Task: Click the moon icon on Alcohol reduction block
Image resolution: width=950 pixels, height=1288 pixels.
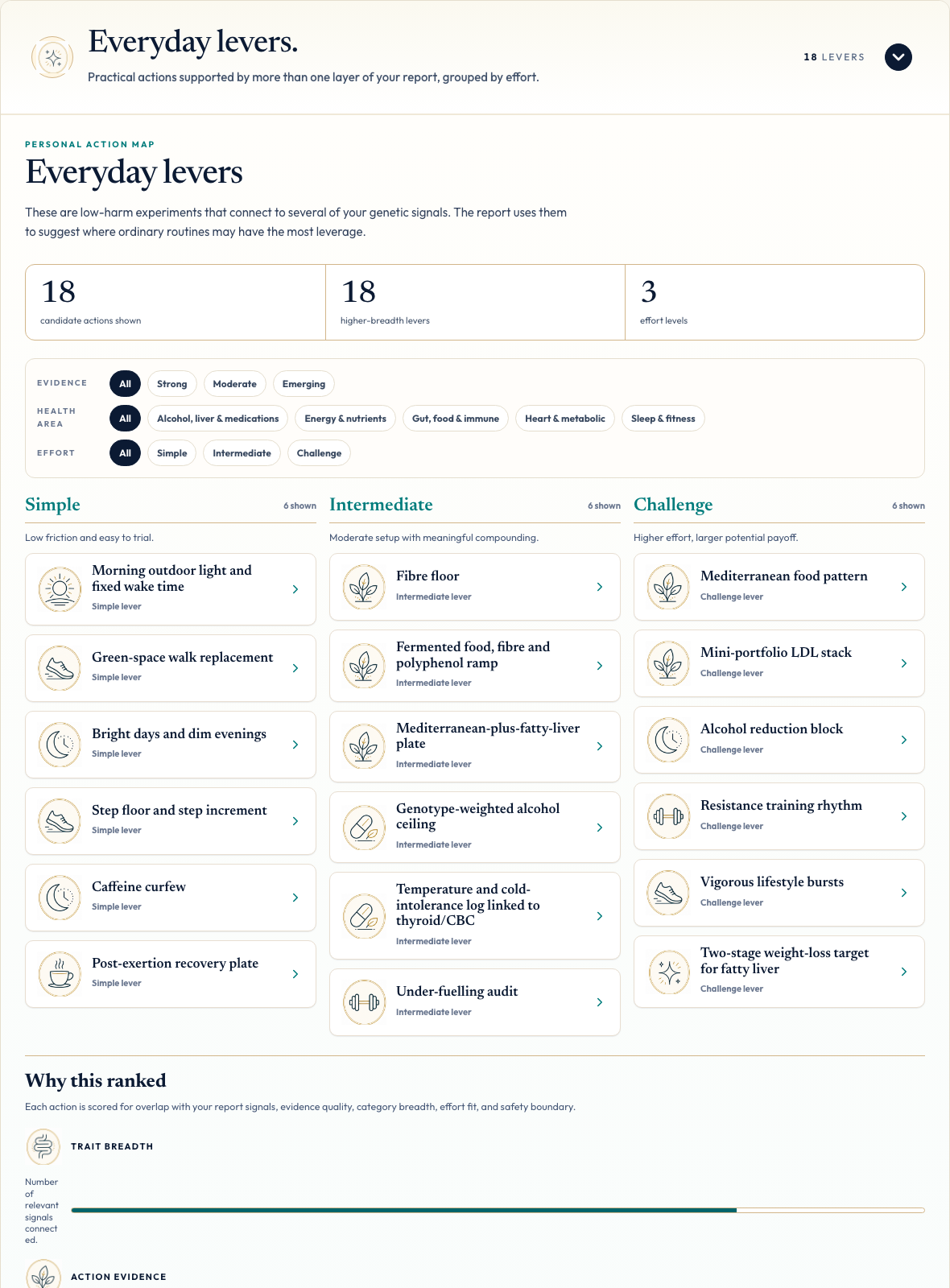Action: pyautogui.click(x=668, y=740)
